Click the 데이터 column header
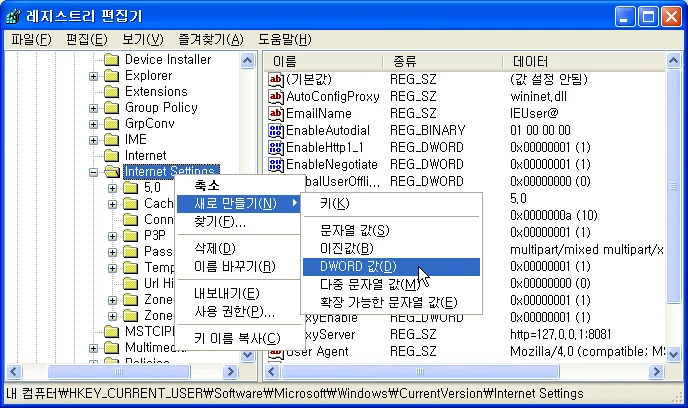Screen dimensions: 688x408 click(x=584, y=61)
